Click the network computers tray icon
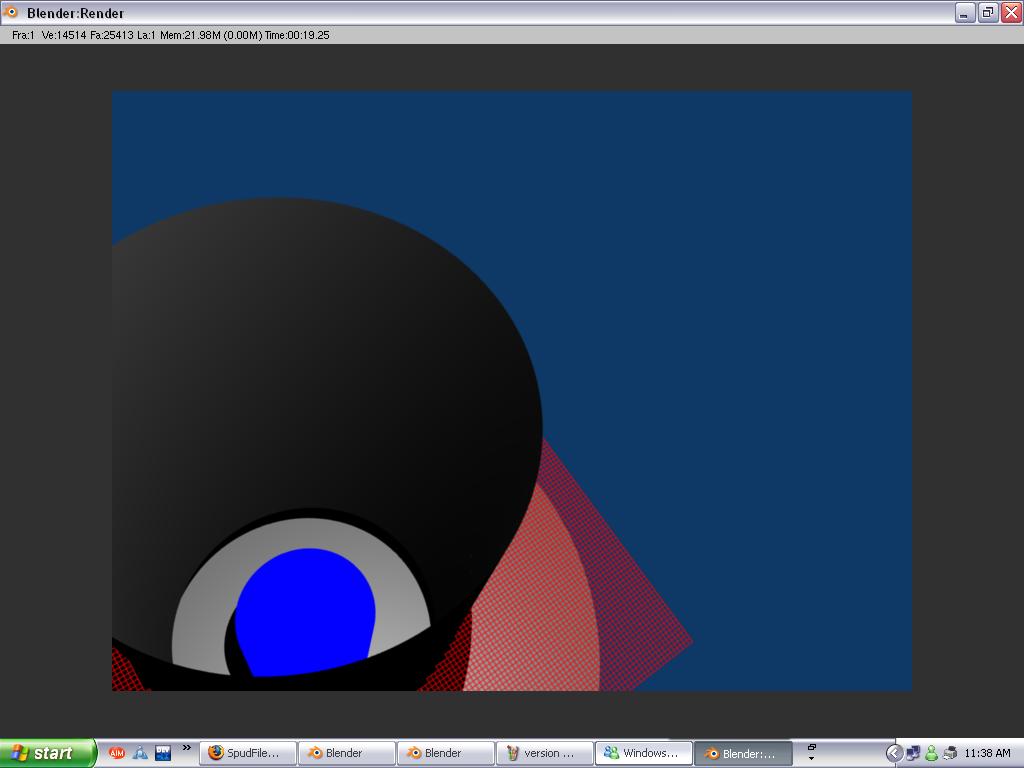Image resolution: width=1024 pixels, height=768 pixels. (x=913, y=753)
